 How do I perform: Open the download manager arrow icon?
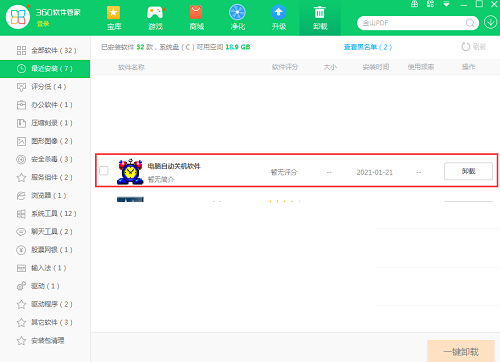490,23
